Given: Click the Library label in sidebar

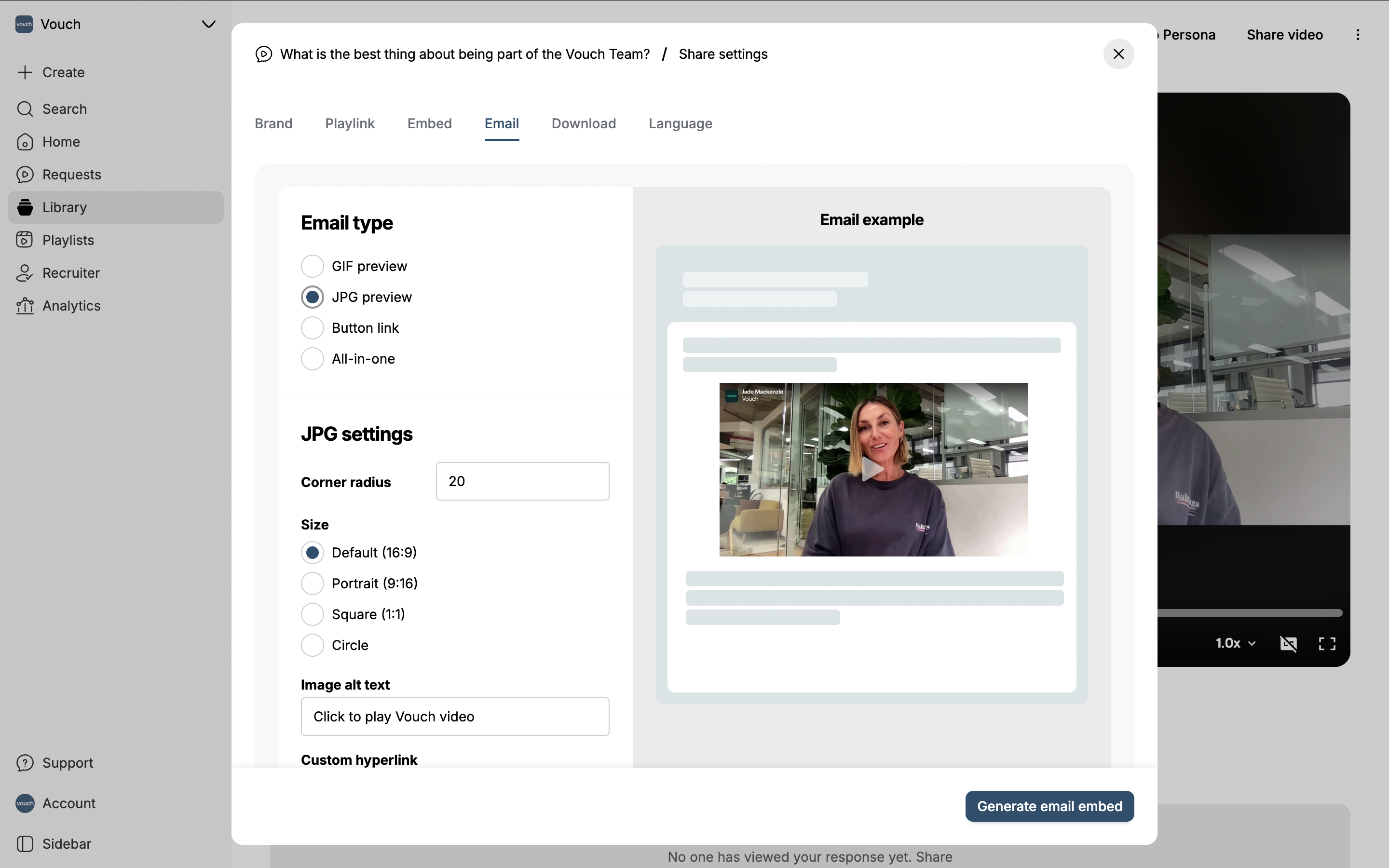Looking at the screenshot, I should click(65, 207).
